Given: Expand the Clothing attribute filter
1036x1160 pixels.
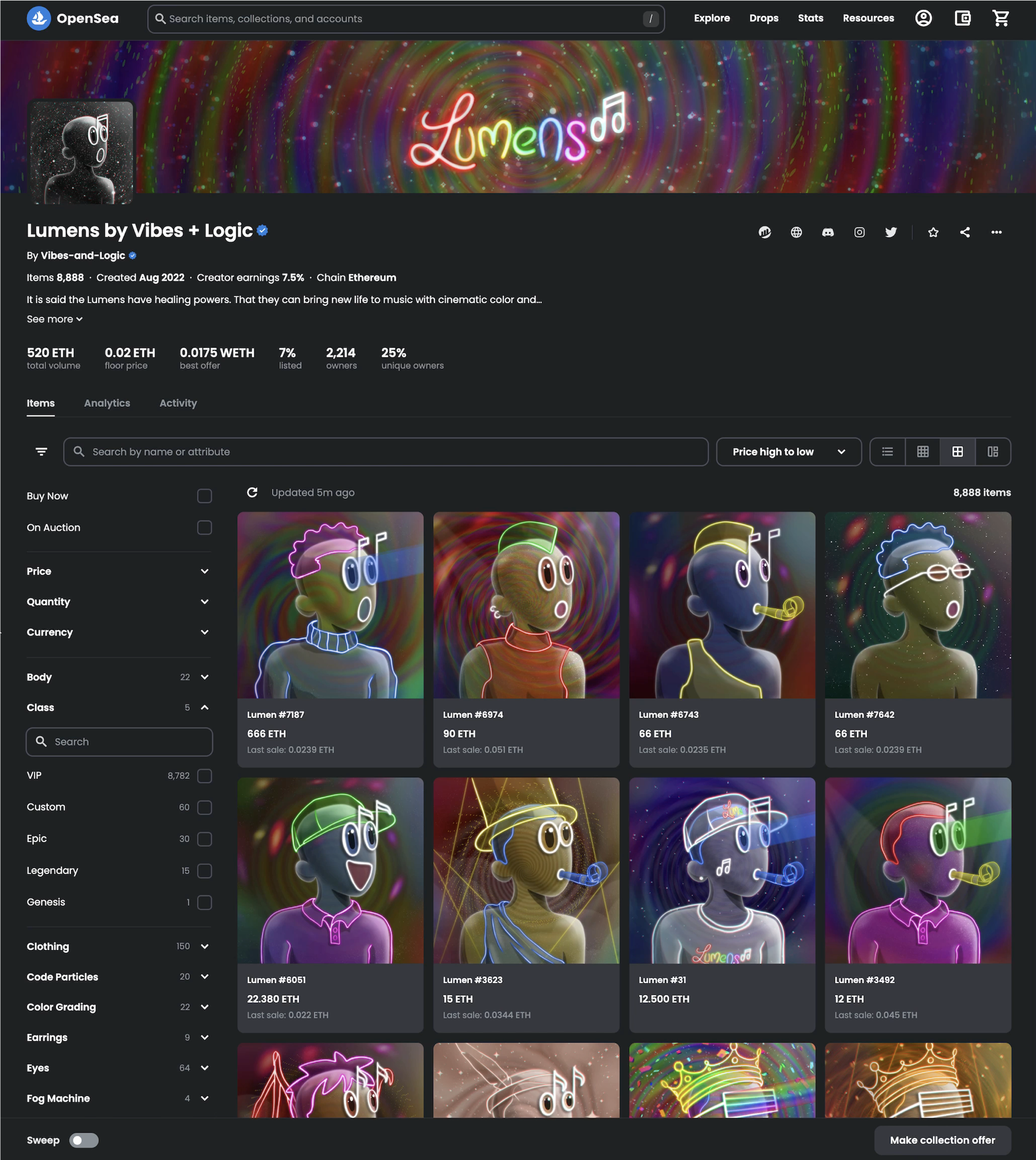Looking at the screenshot, I should click(x=119, y=946).
